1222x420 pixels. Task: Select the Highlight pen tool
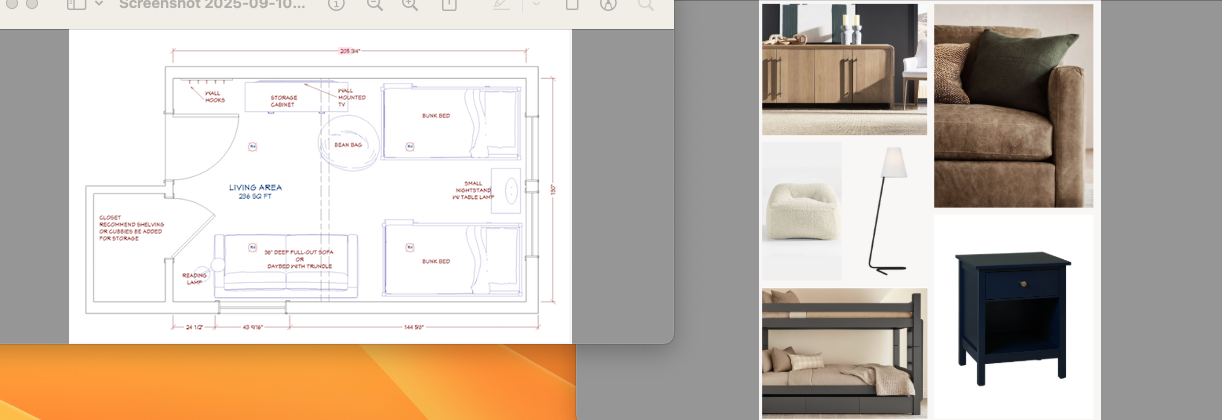point(501,4)
